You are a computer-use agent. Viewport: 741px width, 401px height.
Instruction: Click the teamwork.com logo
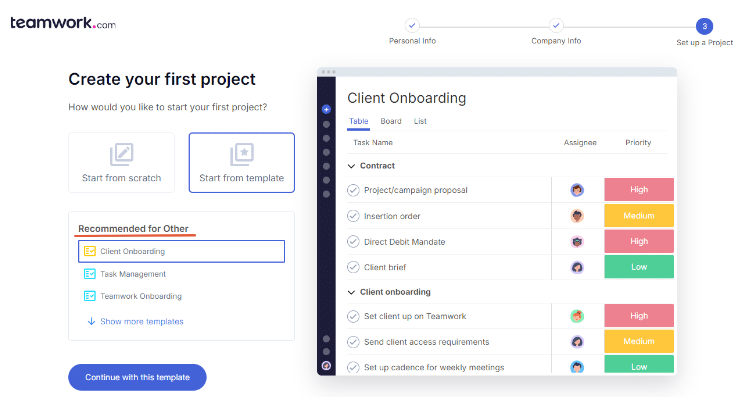[x=63, y=23]
